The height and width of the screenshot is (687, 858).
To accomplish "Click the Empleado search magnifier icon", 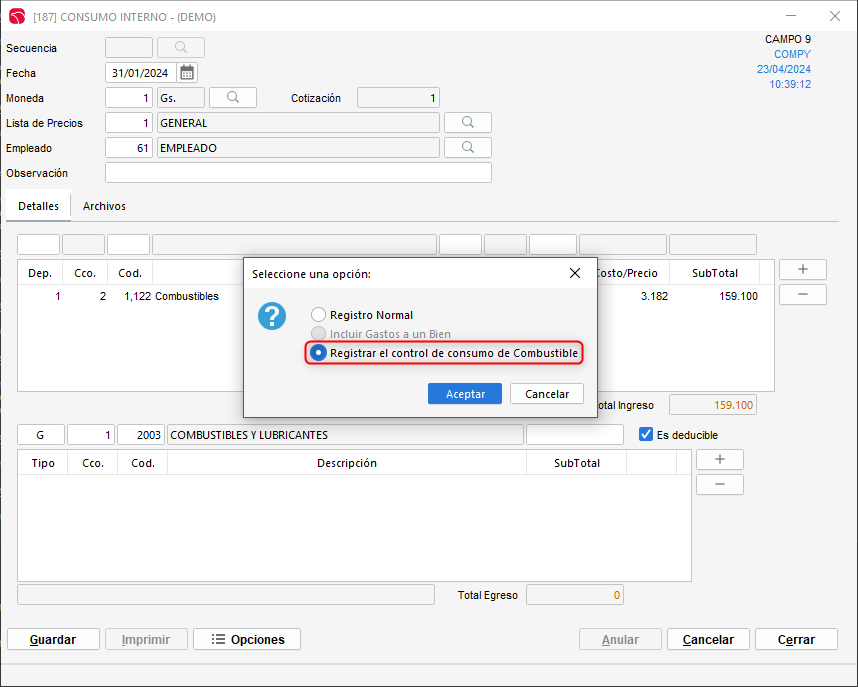I will coord(467,148).
